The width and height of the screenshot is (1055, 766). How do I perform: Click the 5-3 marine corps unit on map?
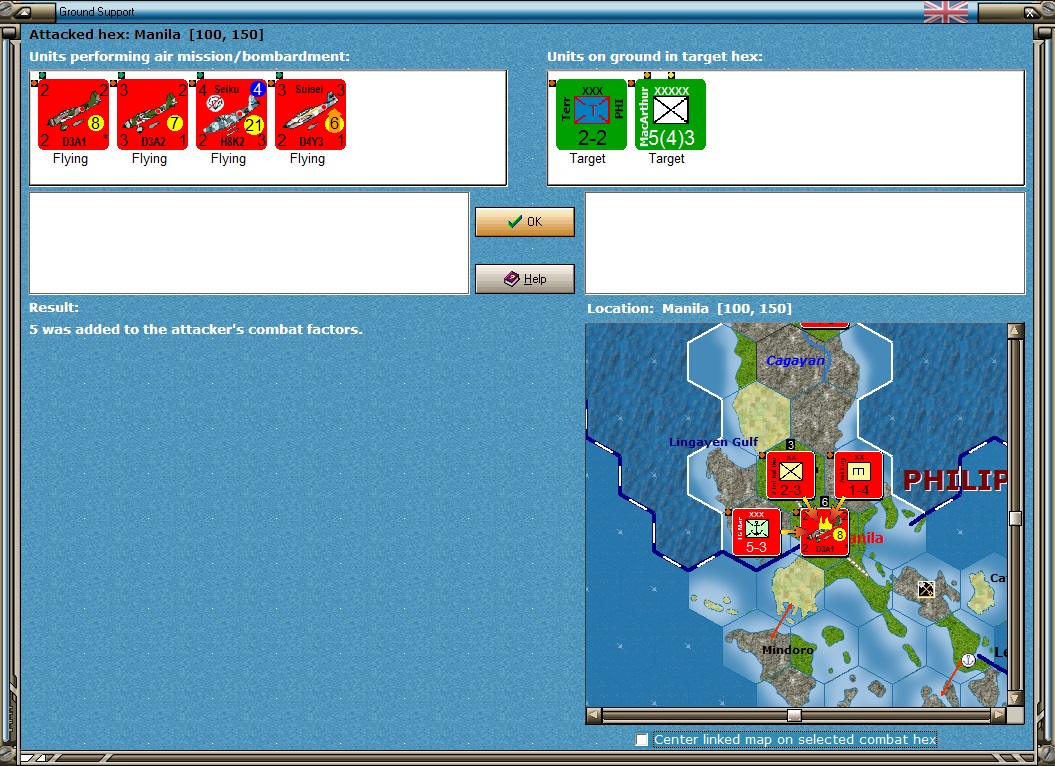[x=756, y=532]
